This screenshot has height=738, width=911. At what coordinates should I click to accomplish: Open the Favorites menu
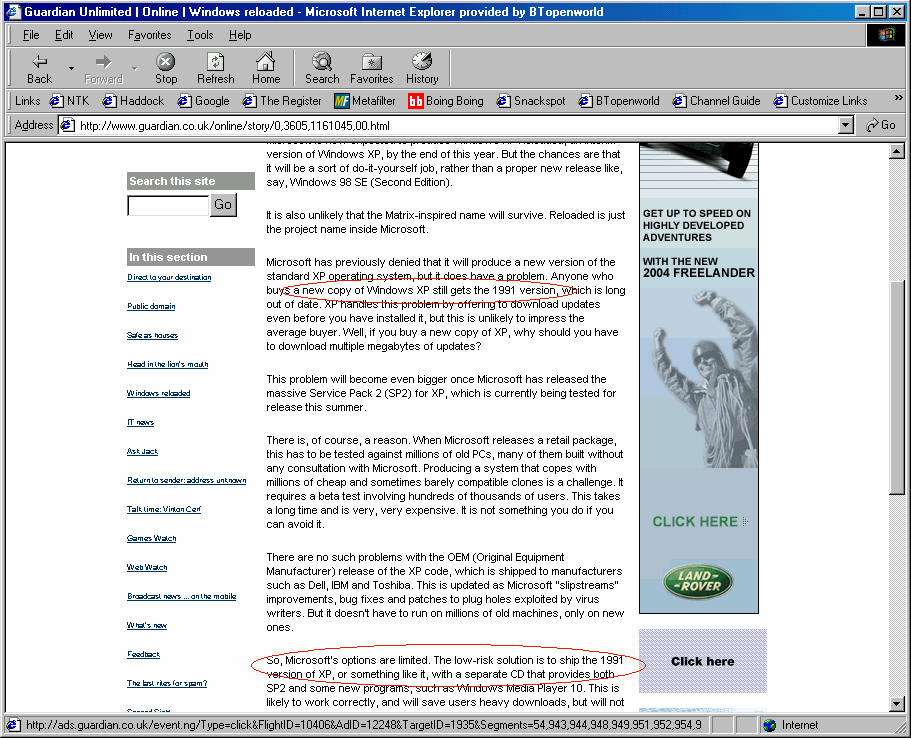(x=149, y=35)
